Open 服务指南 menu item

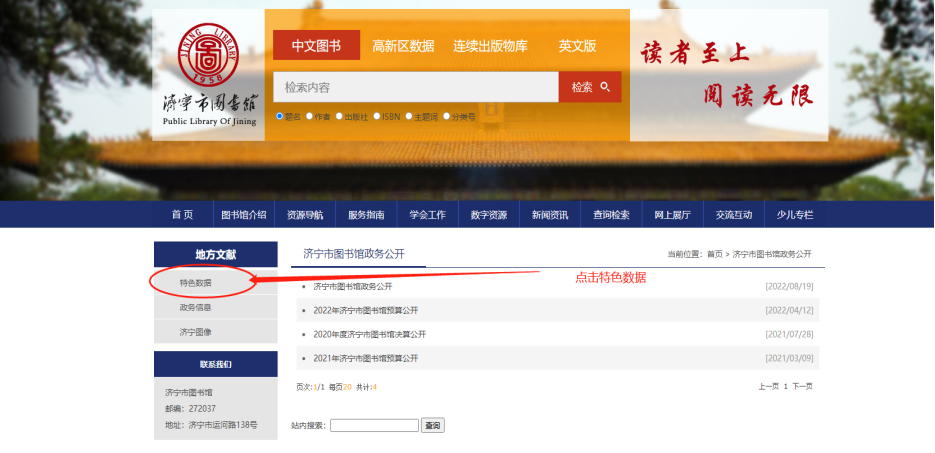[x=366, y=215]
